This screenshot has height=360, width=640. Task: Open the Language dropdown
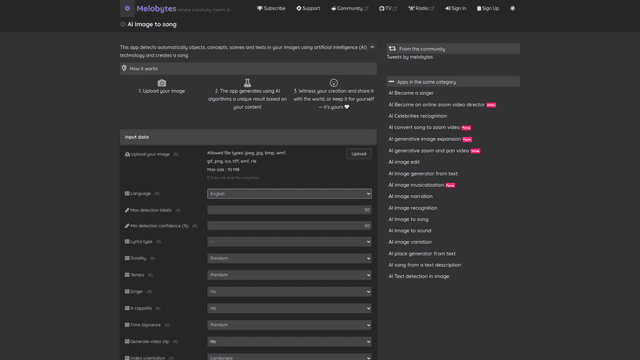[289, 193]
